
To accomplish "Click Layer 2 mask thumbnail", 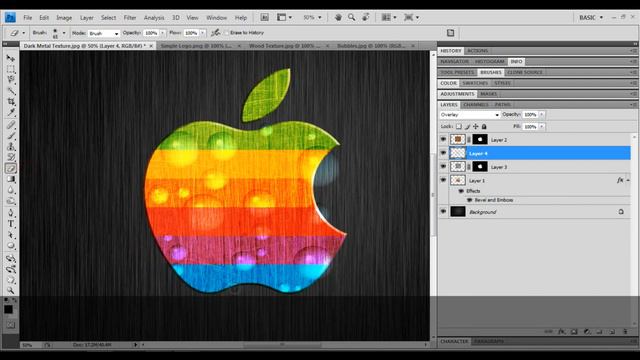I will (480, 140).
